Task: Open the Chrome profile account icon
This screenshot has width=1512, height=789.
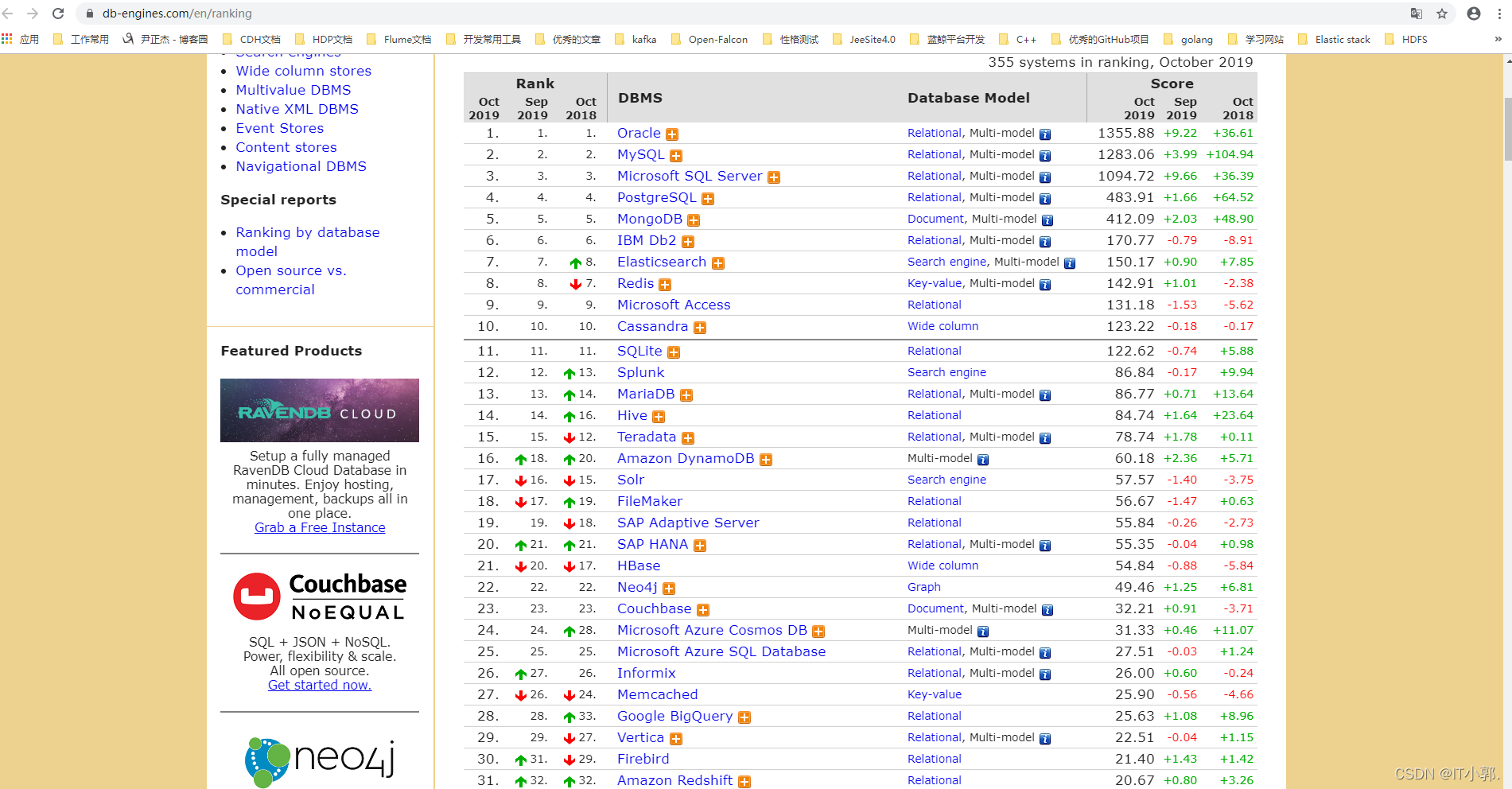Action: (x=1474, y=14)
